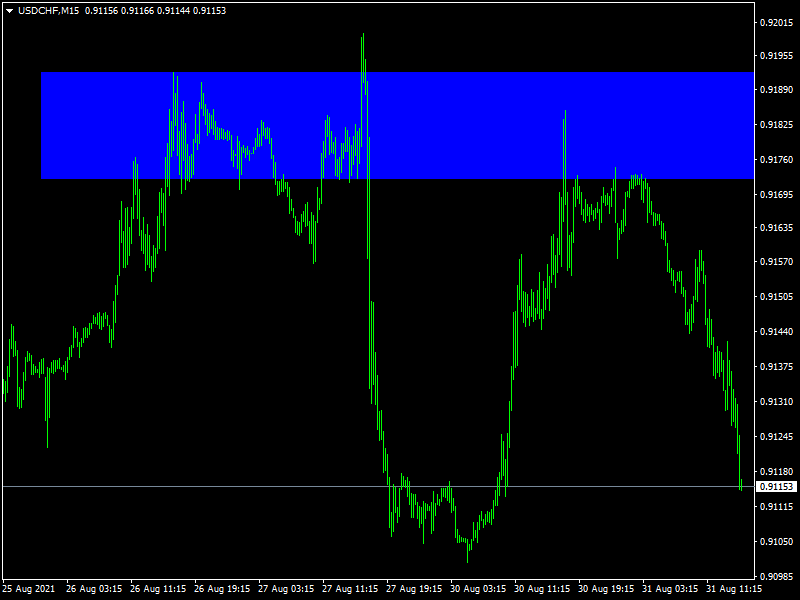This screenshot has height=600, width=800.
Task: Click the 26 Aug 03:15 time label
Action: click(94, 589)
